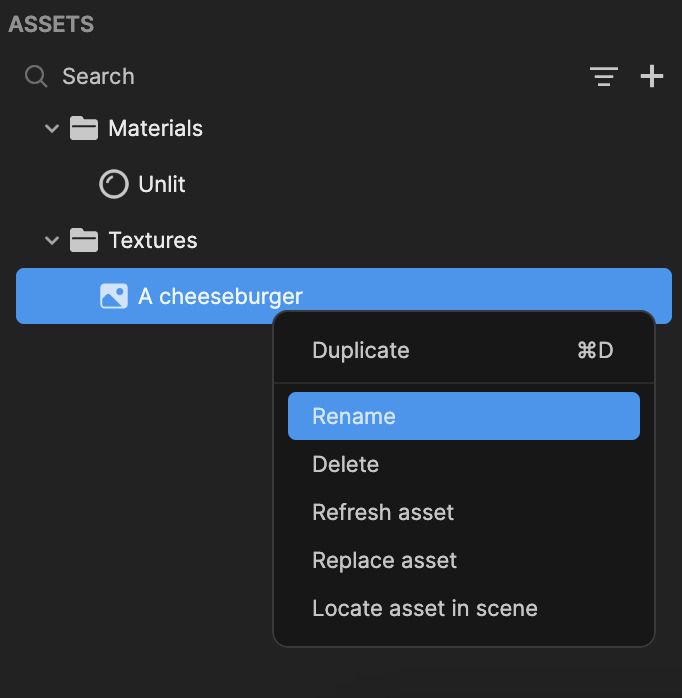
Task: Select the Materials folder label
Action: click(x=155, y=128)
